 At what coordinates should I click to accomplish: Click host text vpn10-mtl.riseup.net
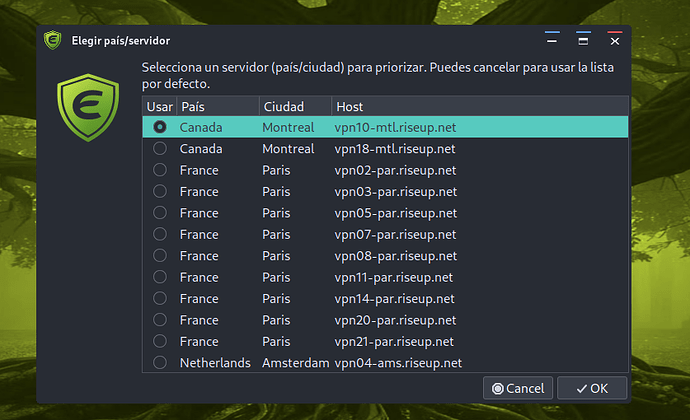pos(395,127)
